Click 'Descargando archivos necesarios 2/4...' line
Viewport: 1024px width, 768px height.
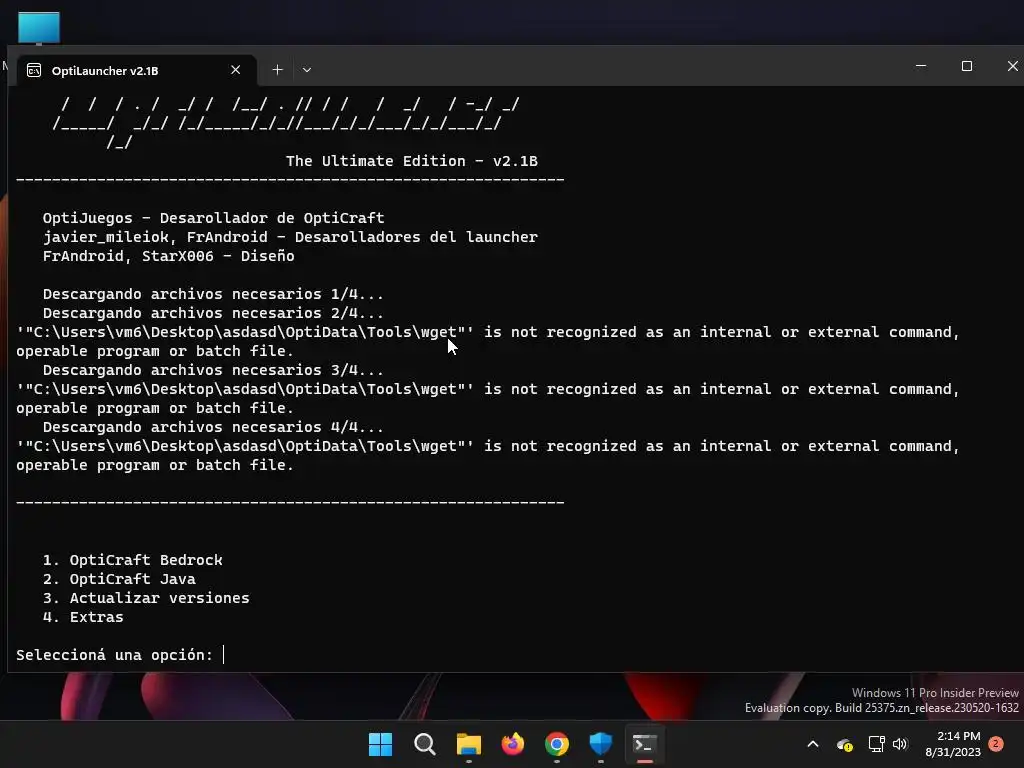(213, 313)
